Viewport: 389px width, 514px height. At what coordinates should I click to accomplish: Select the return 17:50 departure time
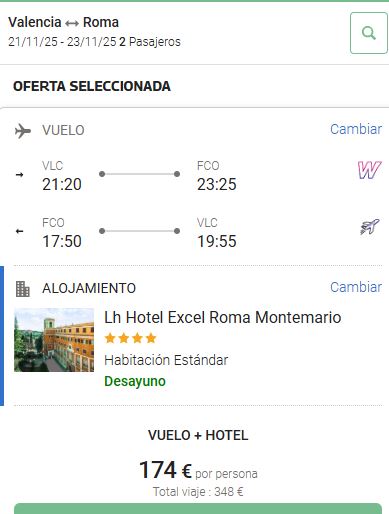(62, 241)
